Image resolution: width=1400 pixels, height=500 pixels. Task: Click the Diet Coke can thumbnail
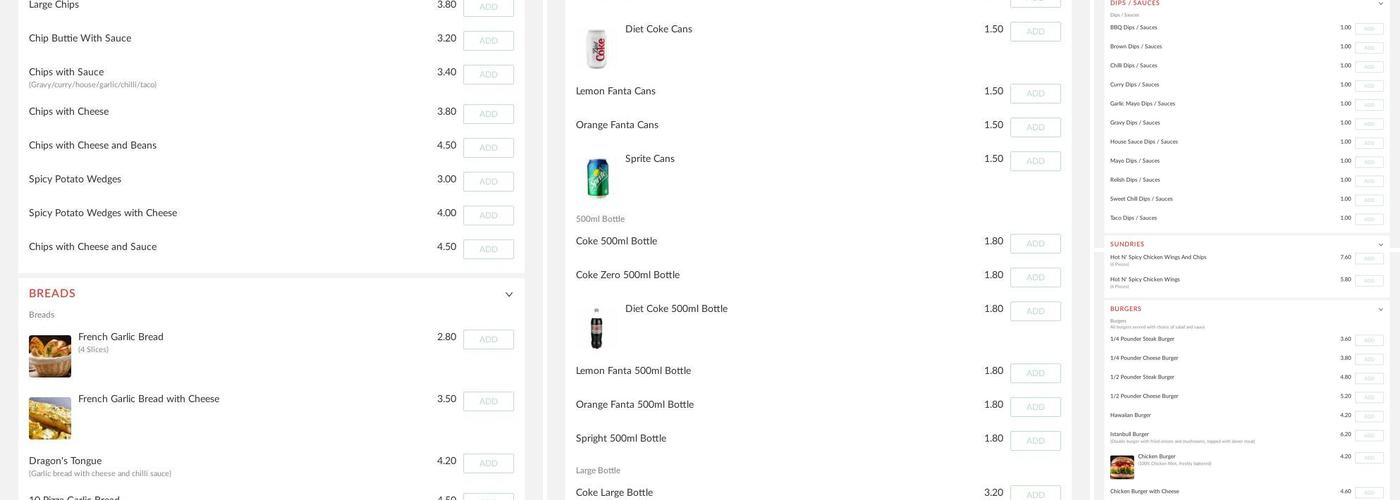(596, 49)
